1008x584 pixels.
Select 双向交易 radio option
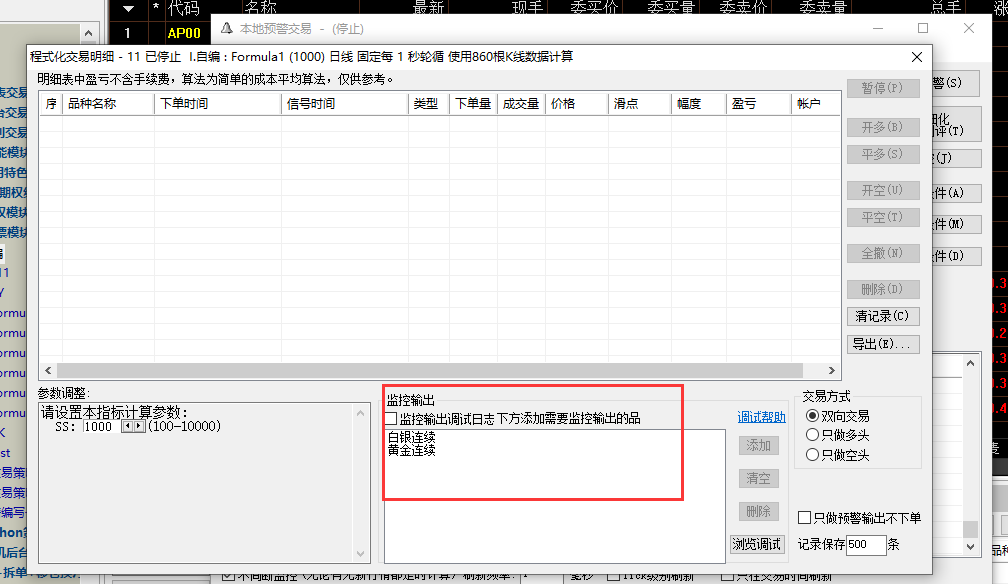pyautogui.click(x=812, y=415)
